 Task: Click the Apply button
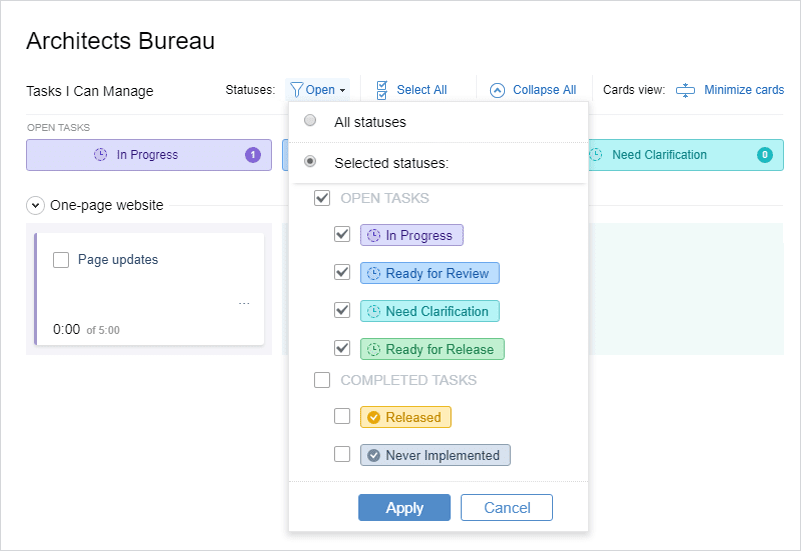[404, 508]
